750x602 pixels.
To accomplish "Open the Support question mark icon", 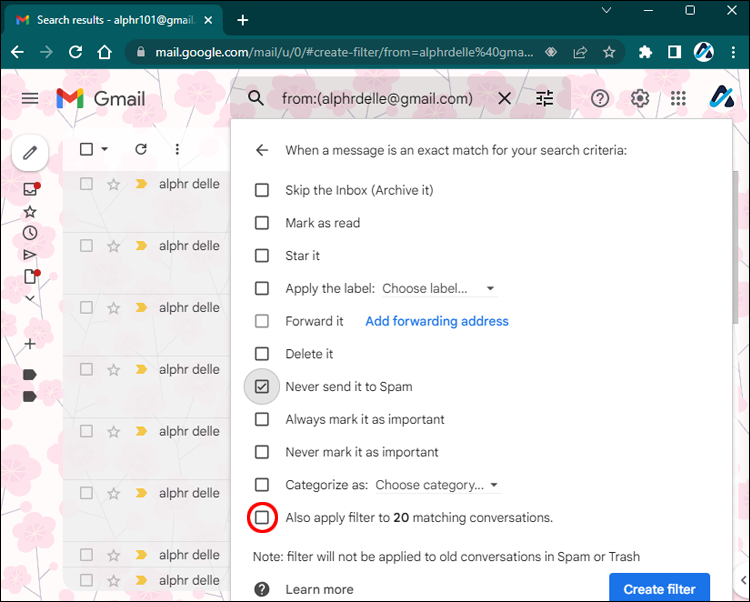I will pyautogui.click(x=600, y=99).
